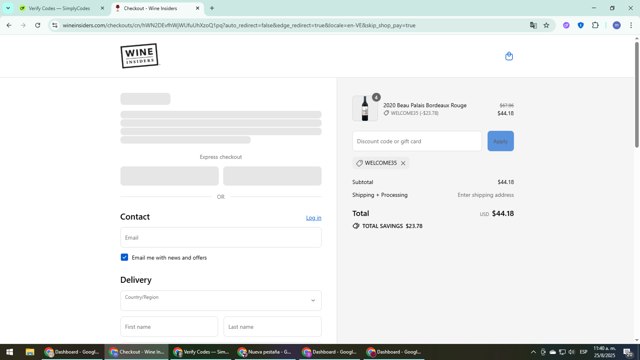Click the page vertical scrollbar
This screenshot has height=360, width=640.
[x=637, y=95]
